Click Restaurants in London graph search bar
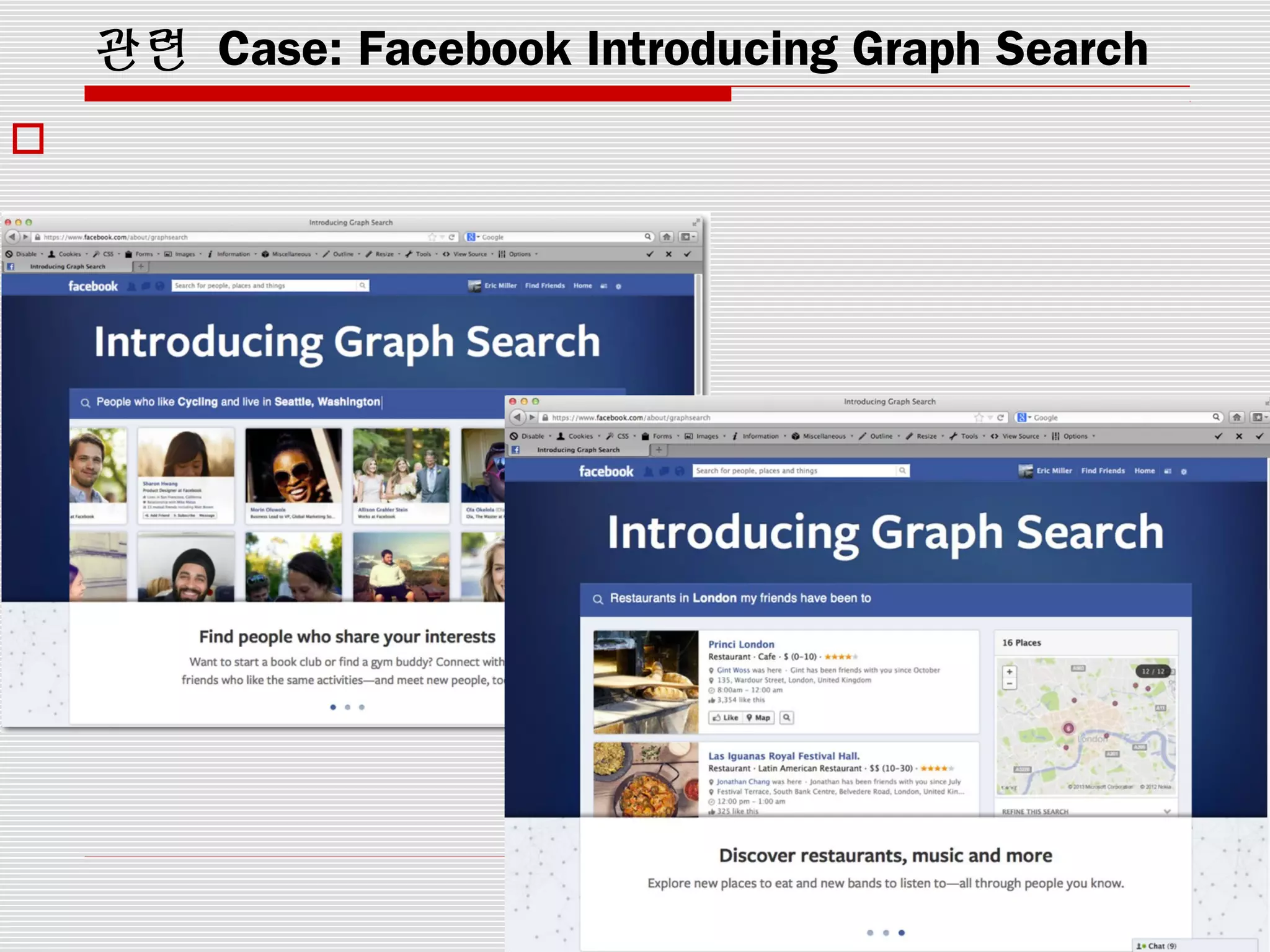Image resolution: width=1270 pixels, height=952 pixels. [886, 599]
